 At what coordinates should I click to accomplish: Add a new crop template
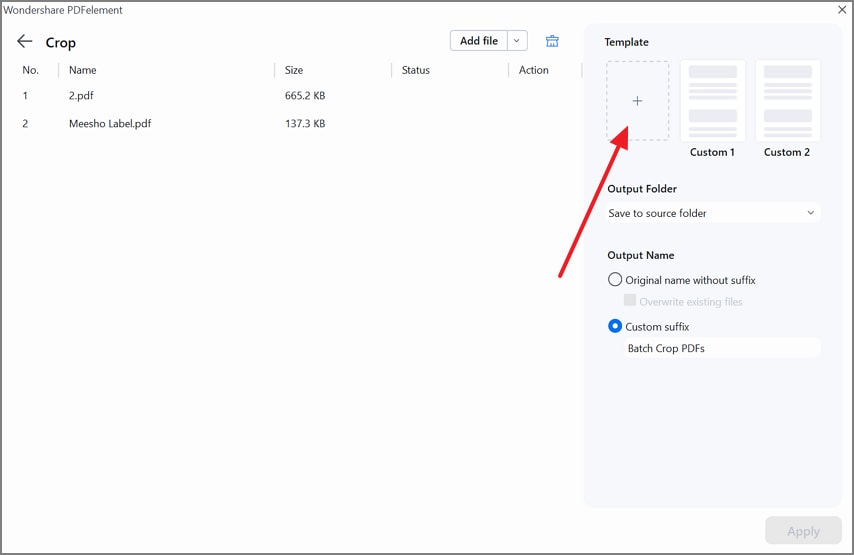coord(637,101)
